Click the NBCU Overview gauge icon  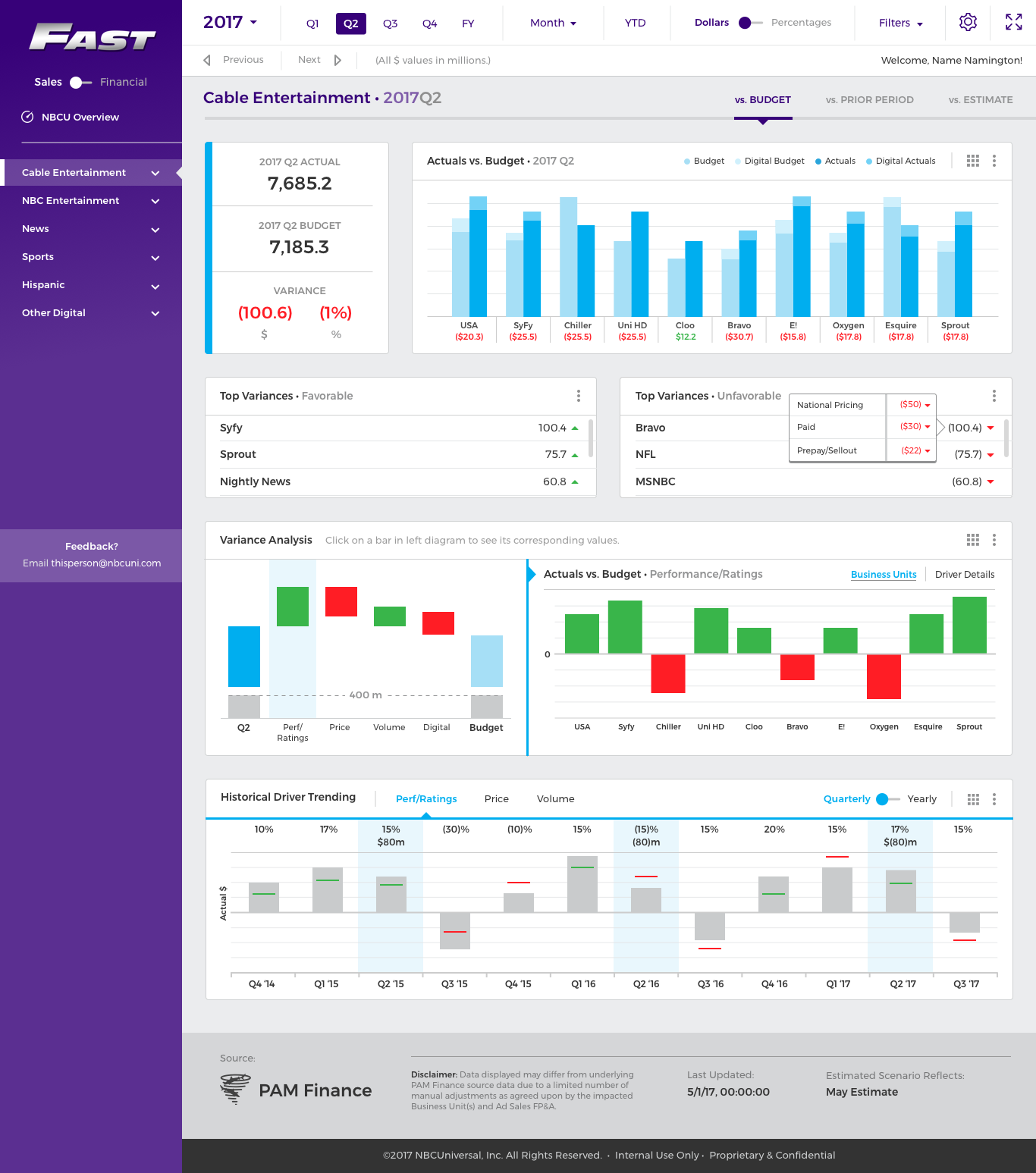click(27, 117)
